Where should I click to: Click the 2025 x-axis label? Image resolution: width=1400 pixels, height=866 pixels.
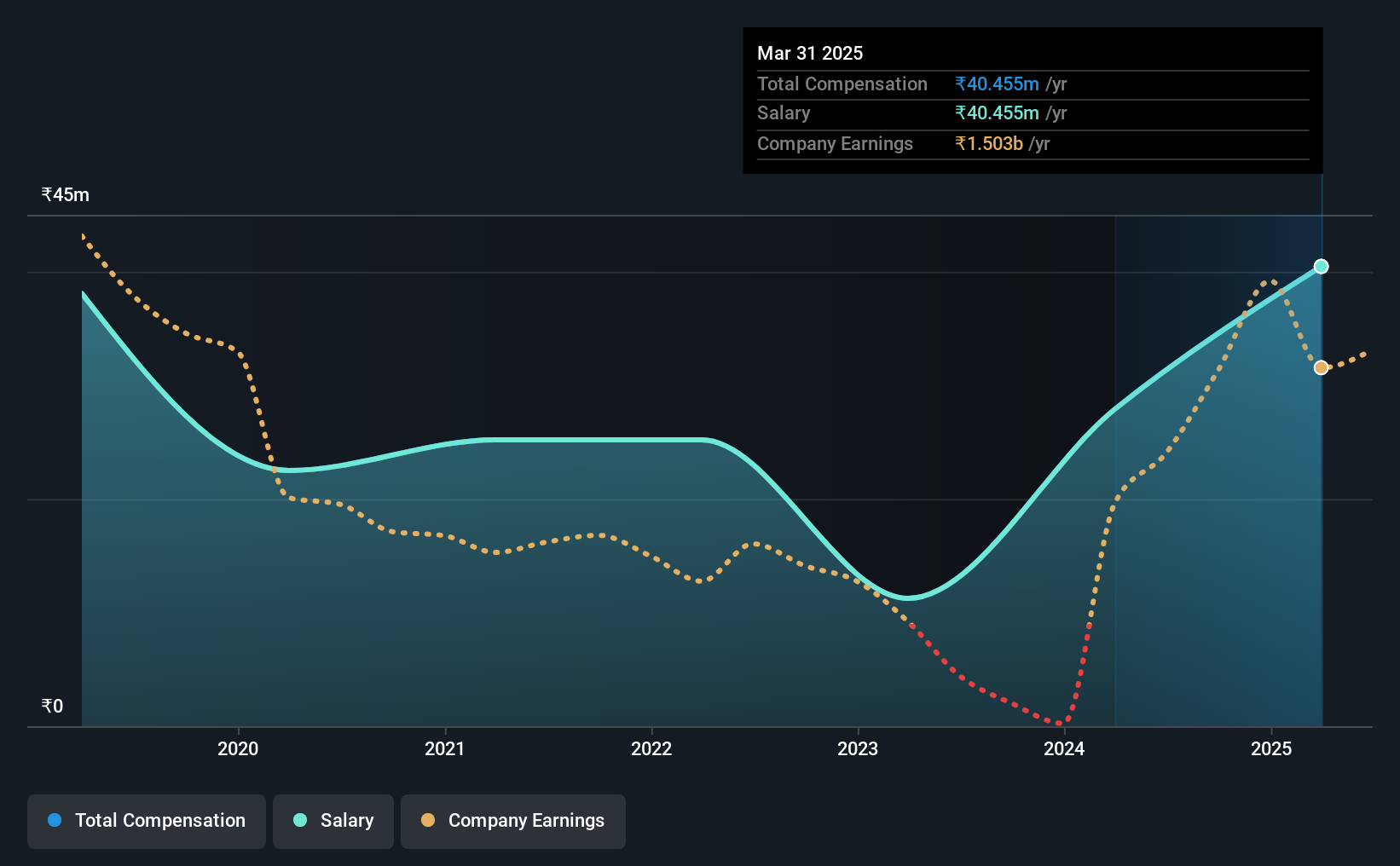pyautogui.click(x=1271, y=748)
